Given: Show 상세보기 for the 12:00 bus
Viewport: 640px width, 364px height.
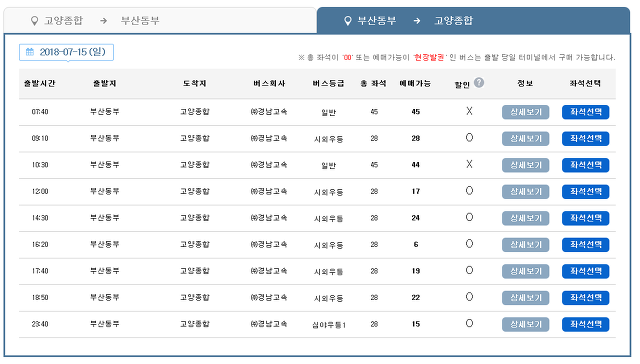Looking at the screenshot, I should (x=525, y=191).
